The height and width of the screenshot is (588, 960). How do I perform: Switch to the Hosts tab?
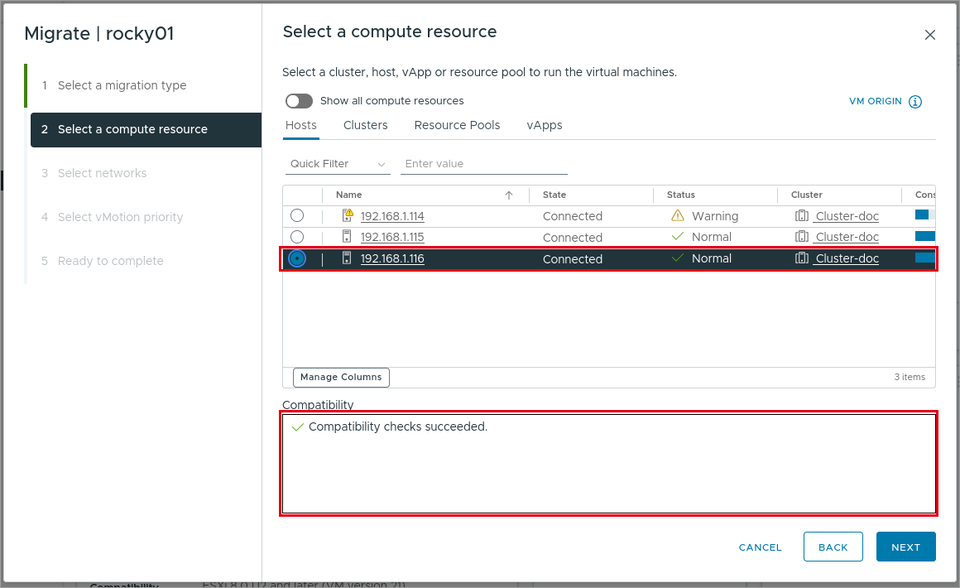(301, 125)
